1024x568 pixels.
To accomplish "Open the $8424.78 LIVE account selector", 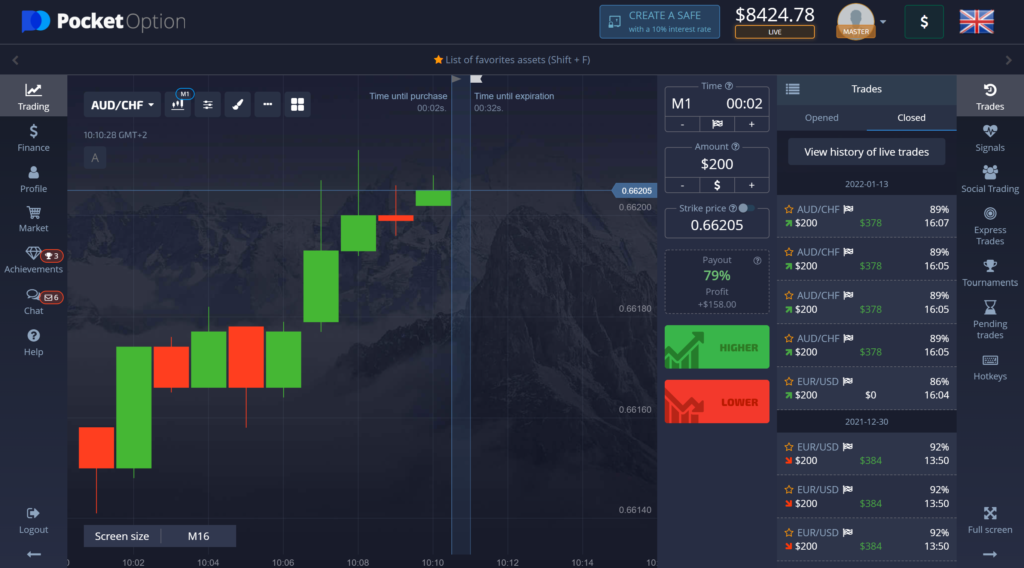I will (x=775, y=22).
